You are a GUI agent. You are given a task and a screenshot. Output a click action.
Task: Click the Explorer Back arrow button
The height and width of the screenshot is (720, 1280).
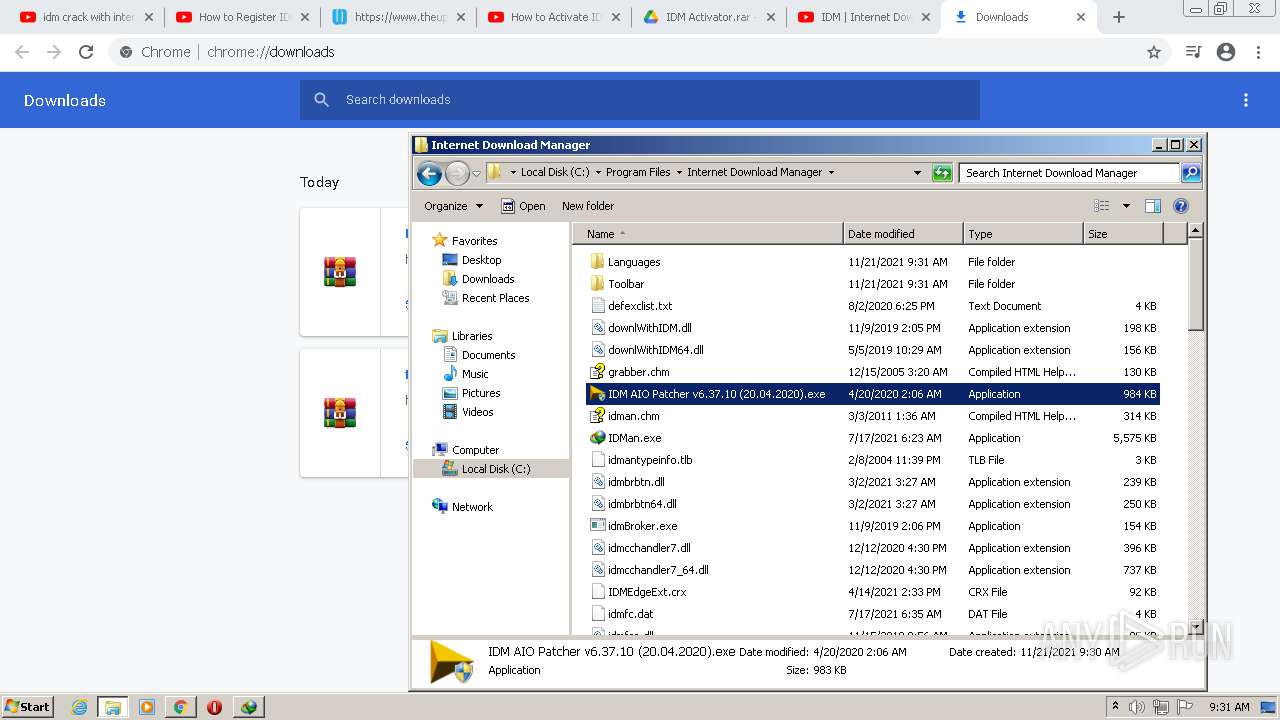click(430, 173)
